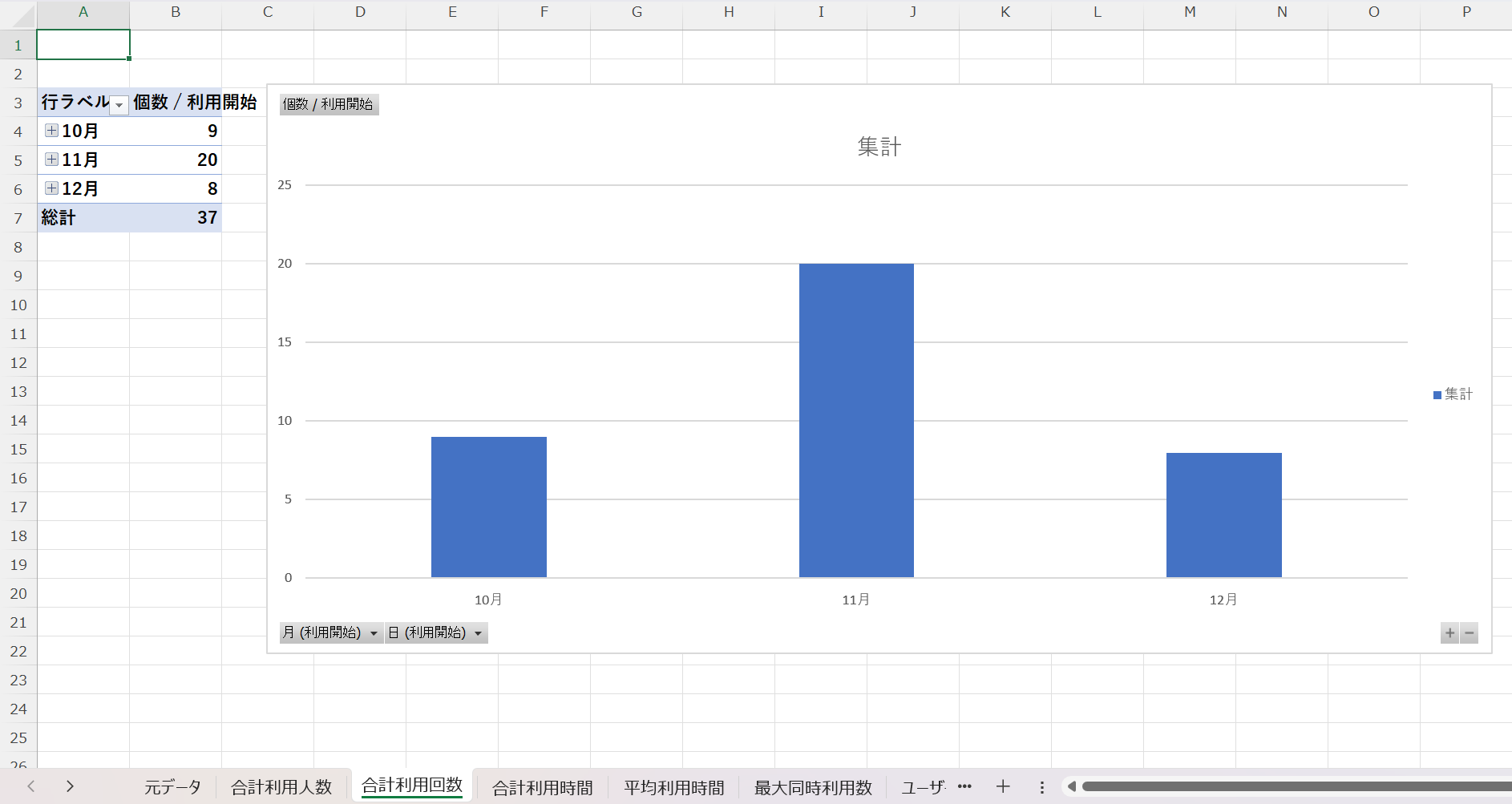Expand the 12月 row group
The image size is (1512, 804).
point(51,188)
